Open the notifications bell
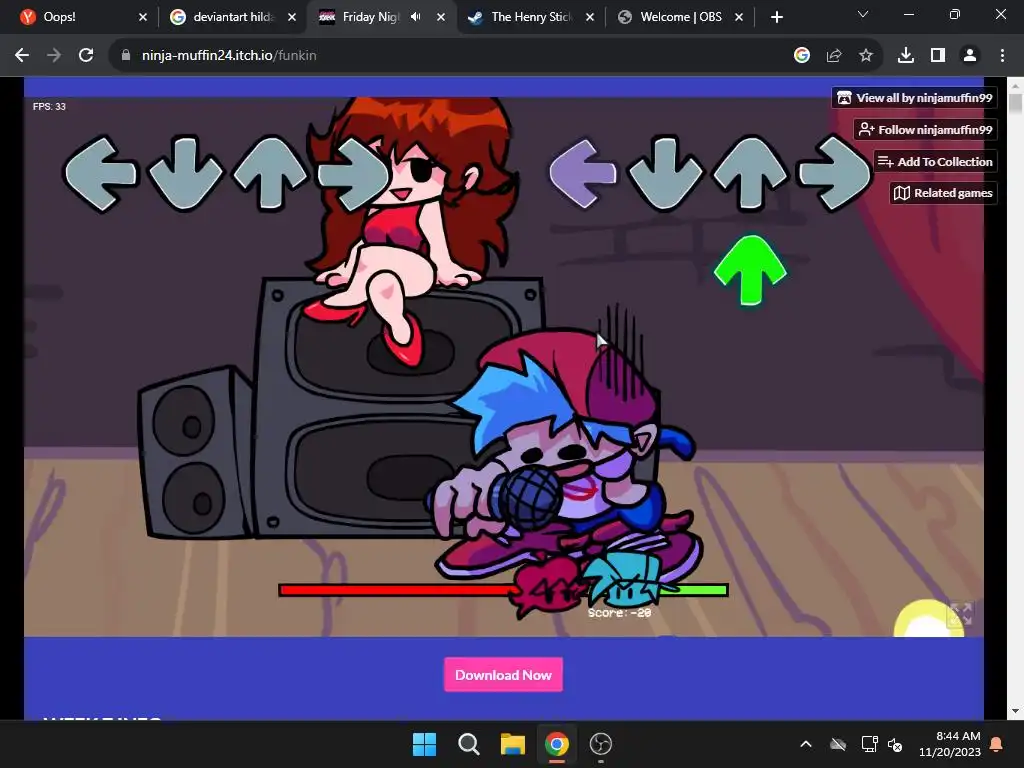The image size is (1024, 768). click(997, 744)
